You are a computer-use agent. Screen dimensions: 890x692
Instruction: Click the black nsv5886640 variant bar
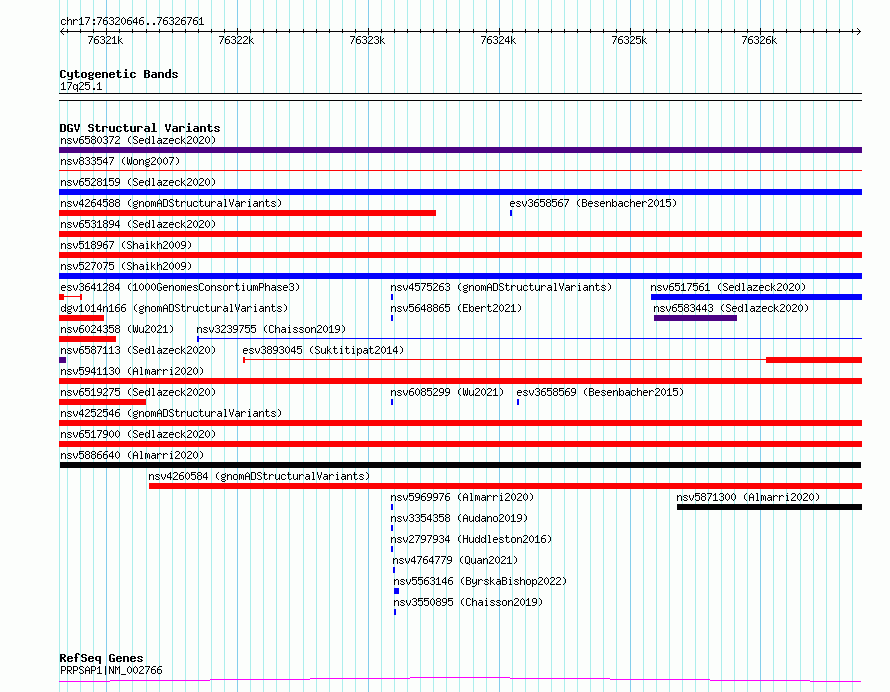click(460, 465)
